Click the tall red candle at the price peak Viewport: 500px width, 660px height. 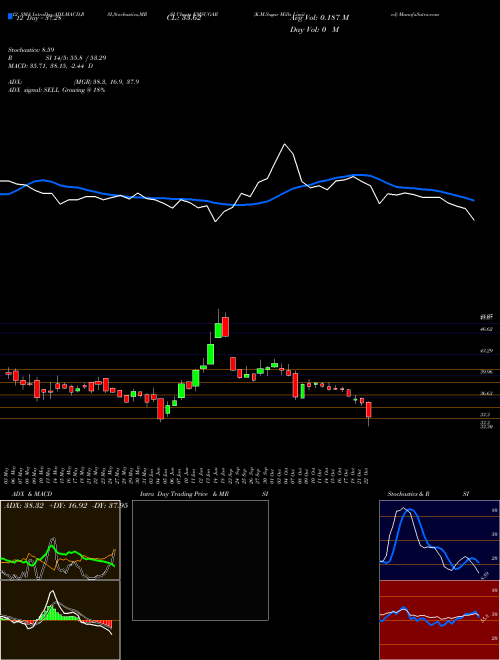point(226,327)
